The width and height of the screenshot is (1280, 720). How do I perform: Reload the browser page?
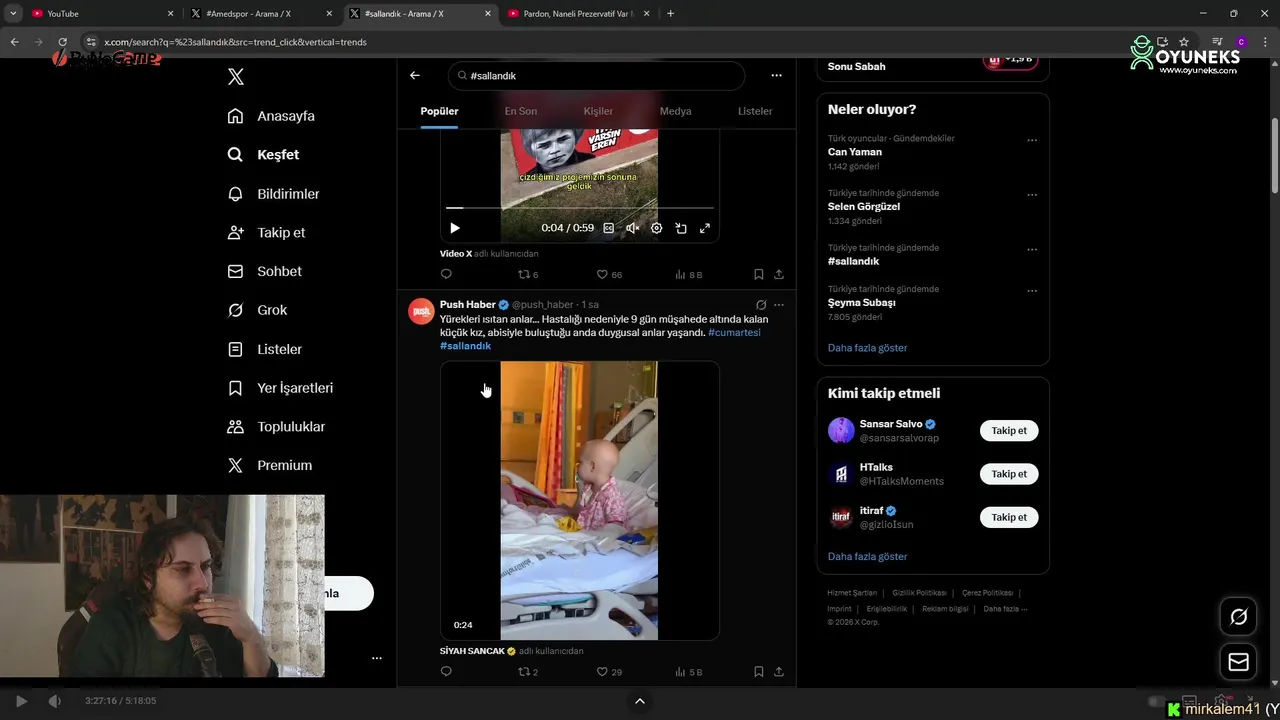pyautogui.click(x=62, y=42)
